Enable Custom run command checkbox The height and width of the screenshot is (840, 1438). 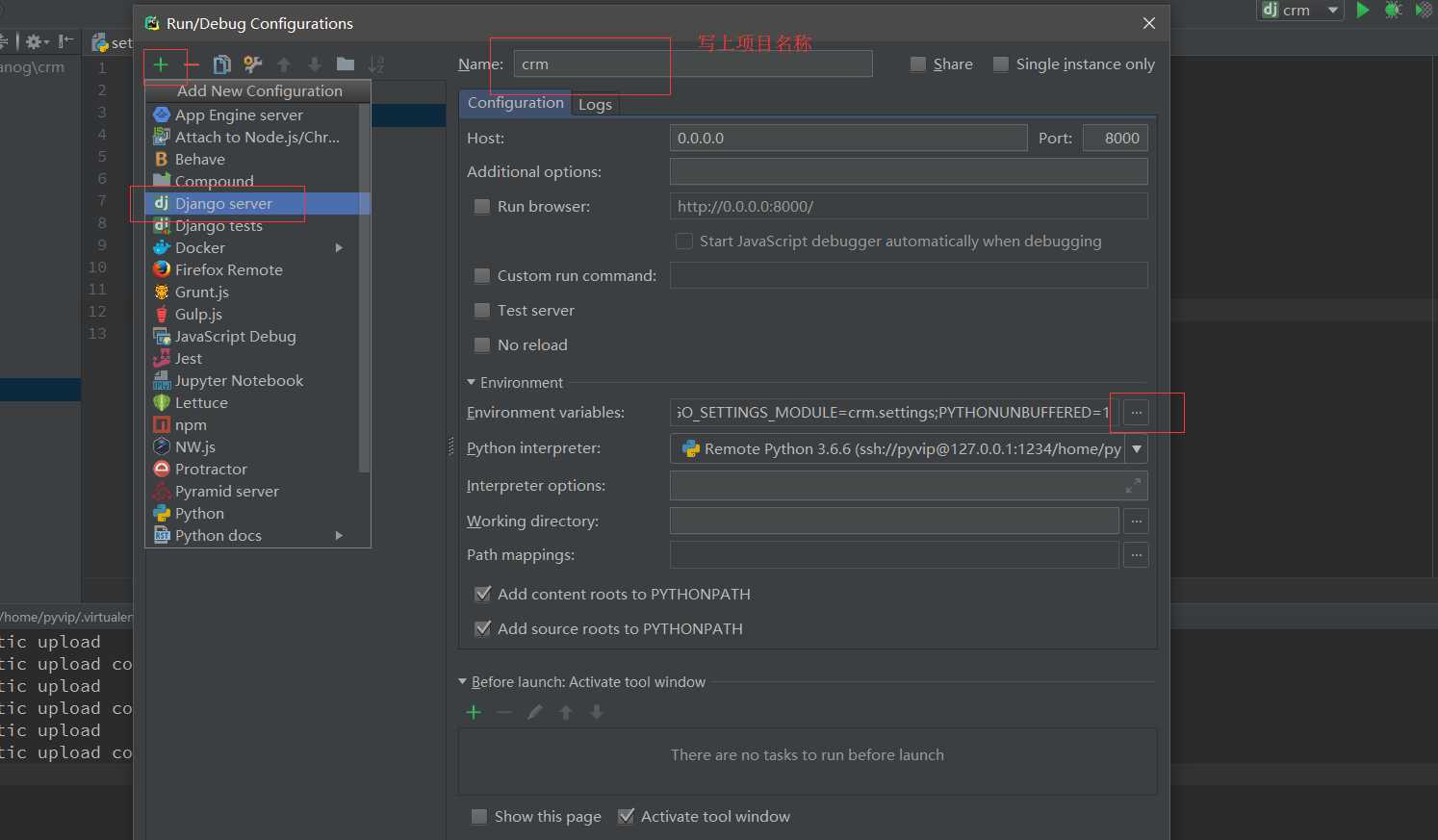click(x=482, y=276)
